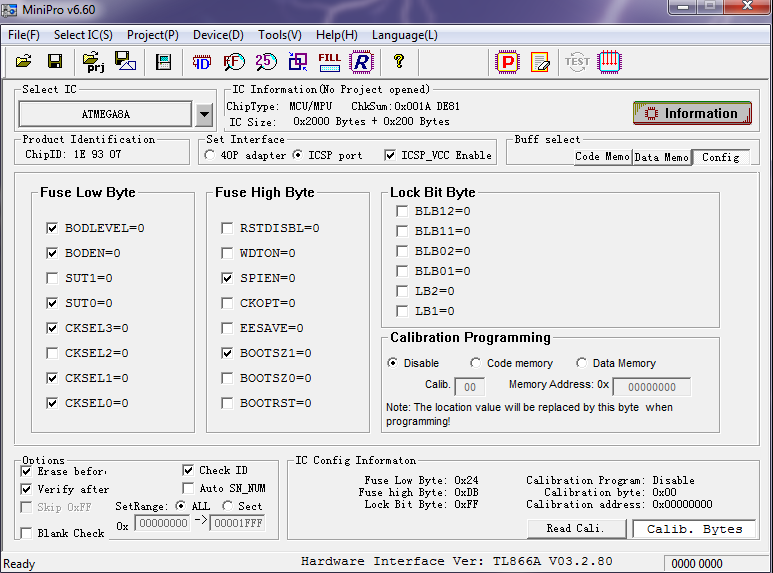The image size is (773, 573).
Task: Enable the RSTDISBL=0 checkbox
Action: click(x=227, y=228)
